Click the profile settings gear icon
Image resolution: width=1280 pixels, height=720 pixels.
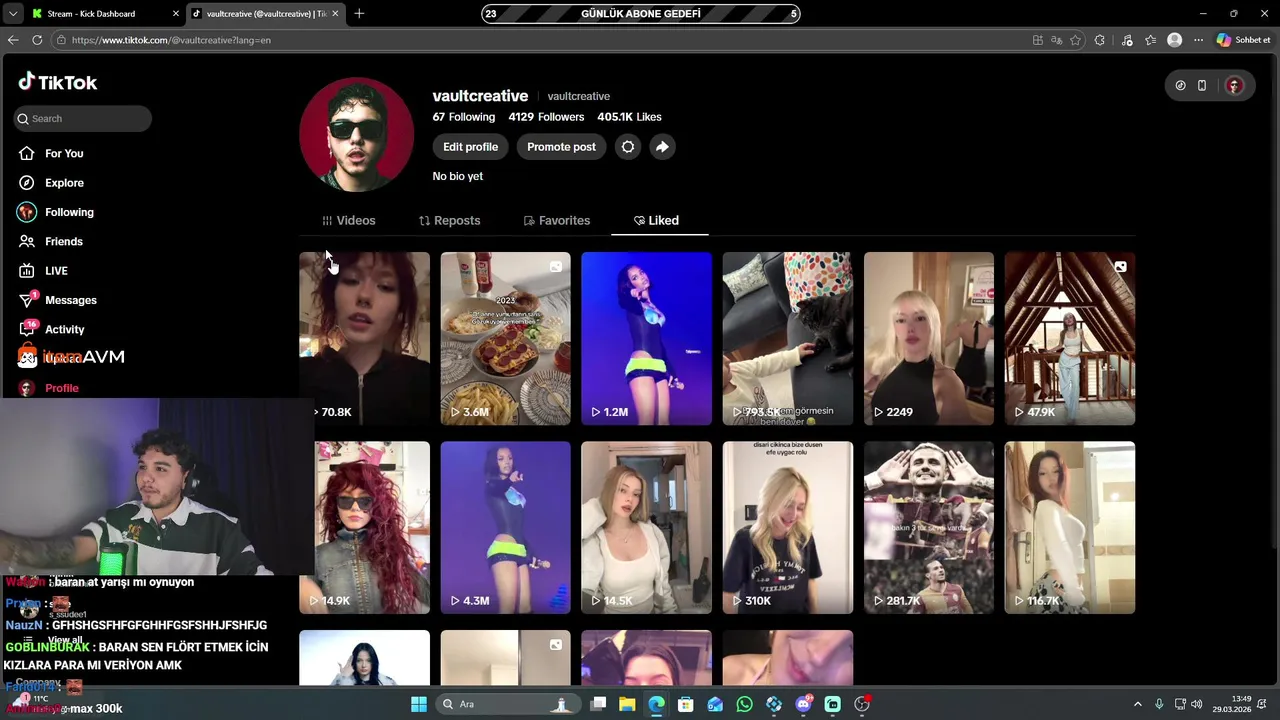[628, 147]
